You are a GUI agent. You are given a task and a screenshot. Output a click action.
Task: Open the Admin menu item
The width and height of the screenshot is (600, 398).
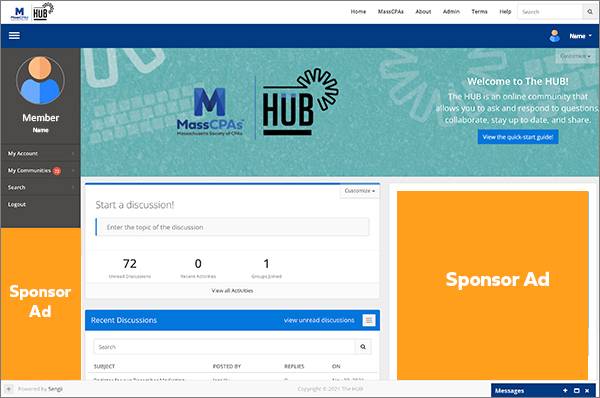click(x=451, y=12)
